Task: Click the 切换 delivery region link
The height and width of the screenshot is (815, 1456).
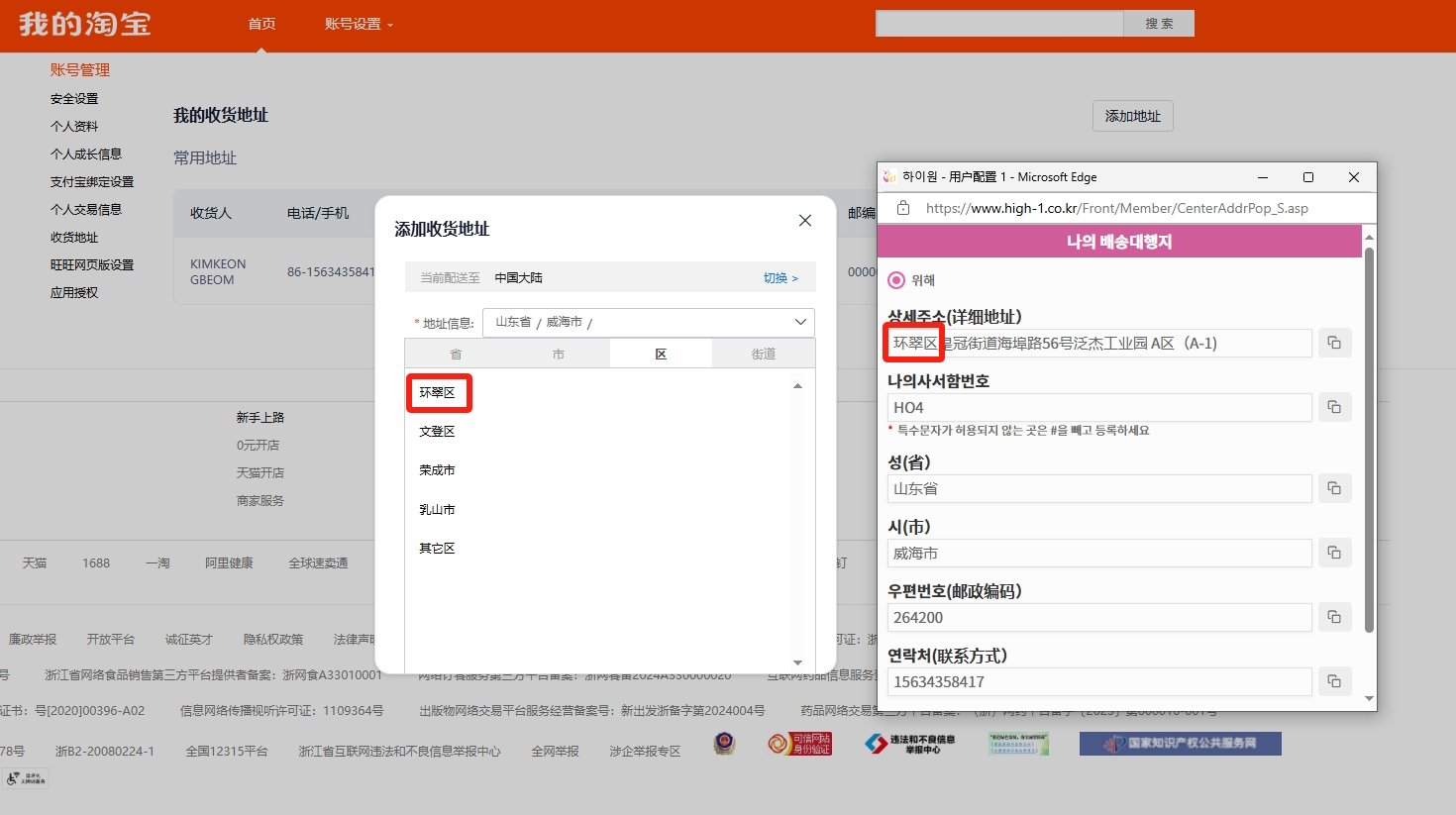Action: click(780, 278)
